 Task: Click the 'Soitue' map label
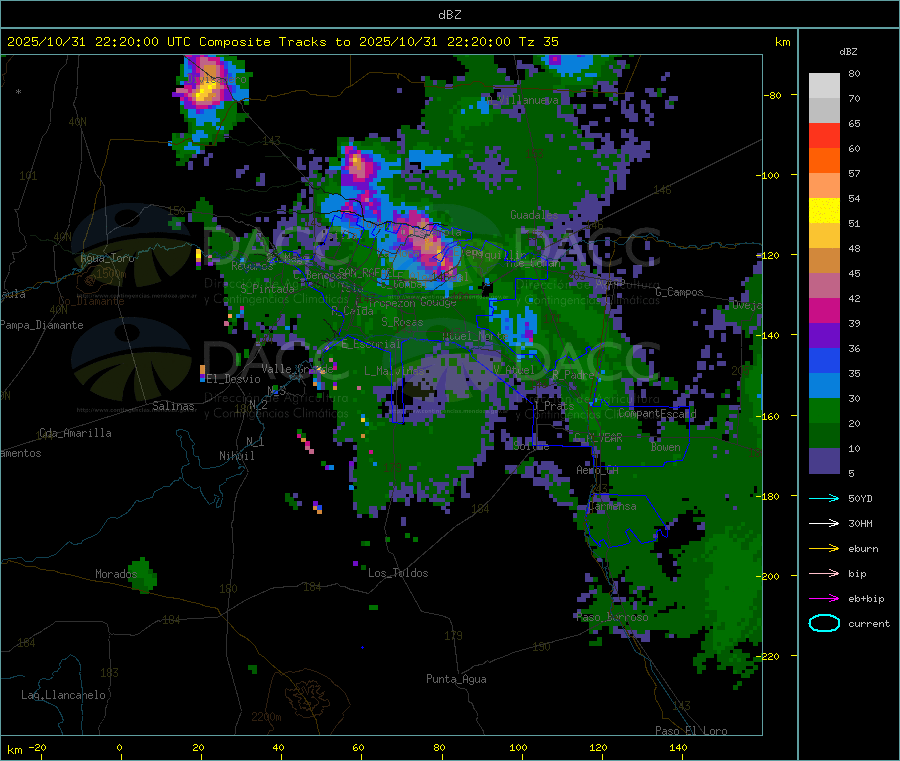pyautogui.click(x=531, y=446)
